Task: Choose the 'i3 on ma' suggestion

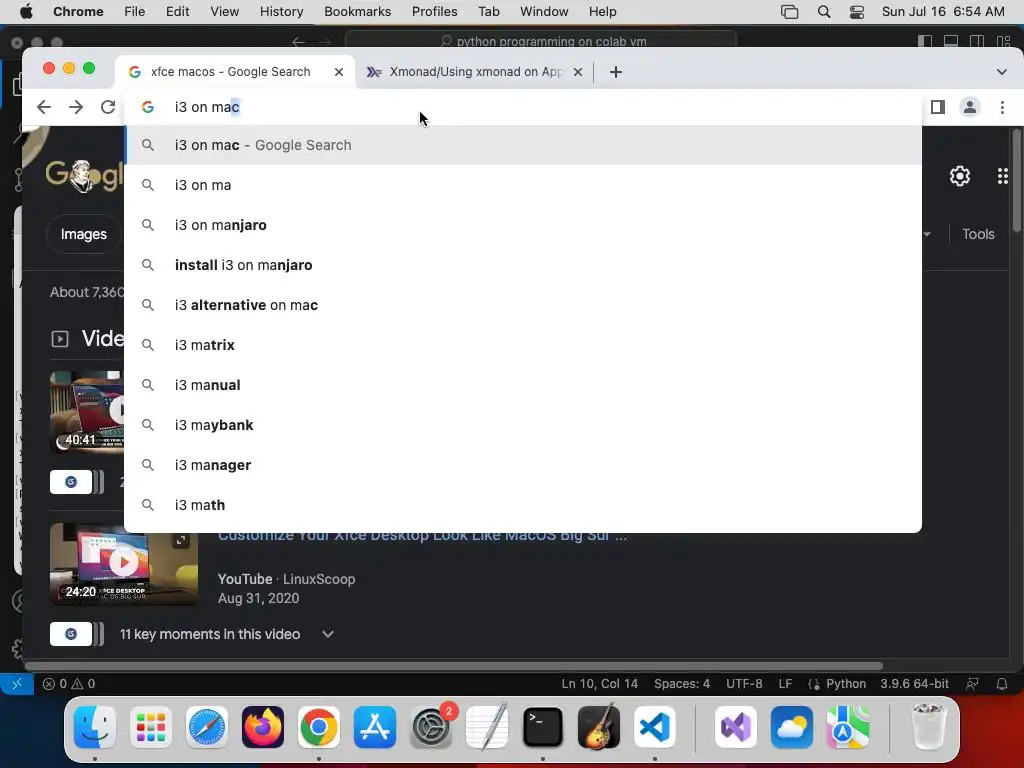Action: [522, 185]
